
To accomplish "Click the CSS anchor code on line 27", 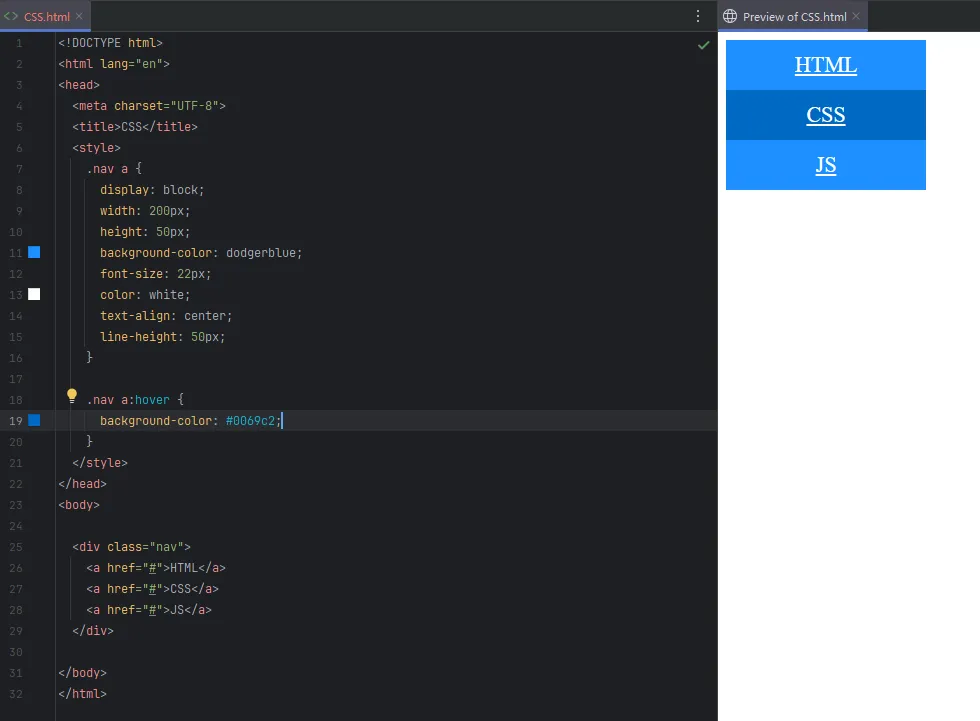I will point(152,589).
